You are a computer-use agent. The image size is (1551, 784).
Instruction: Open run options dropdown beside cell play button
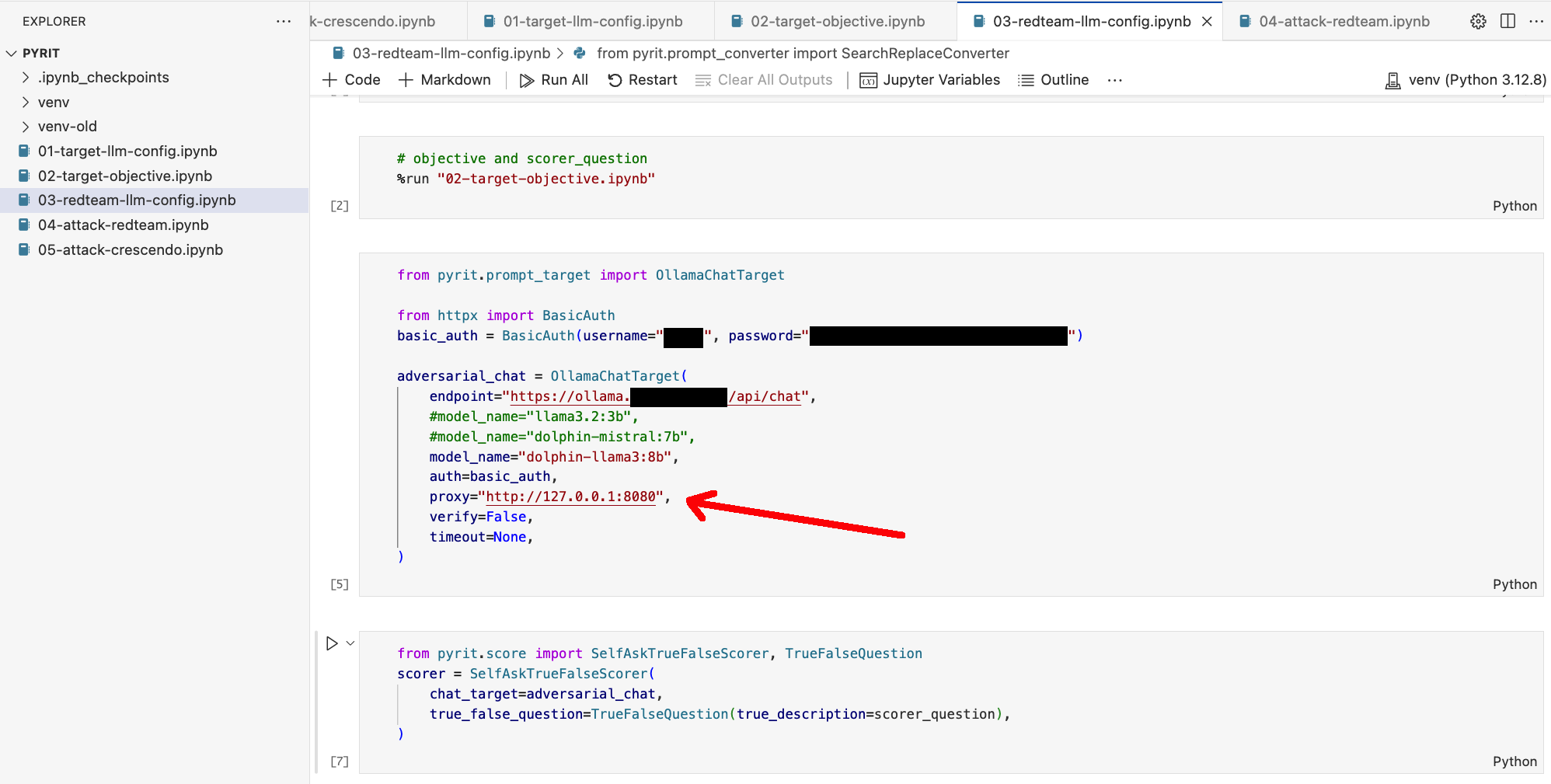click(350, 643)
